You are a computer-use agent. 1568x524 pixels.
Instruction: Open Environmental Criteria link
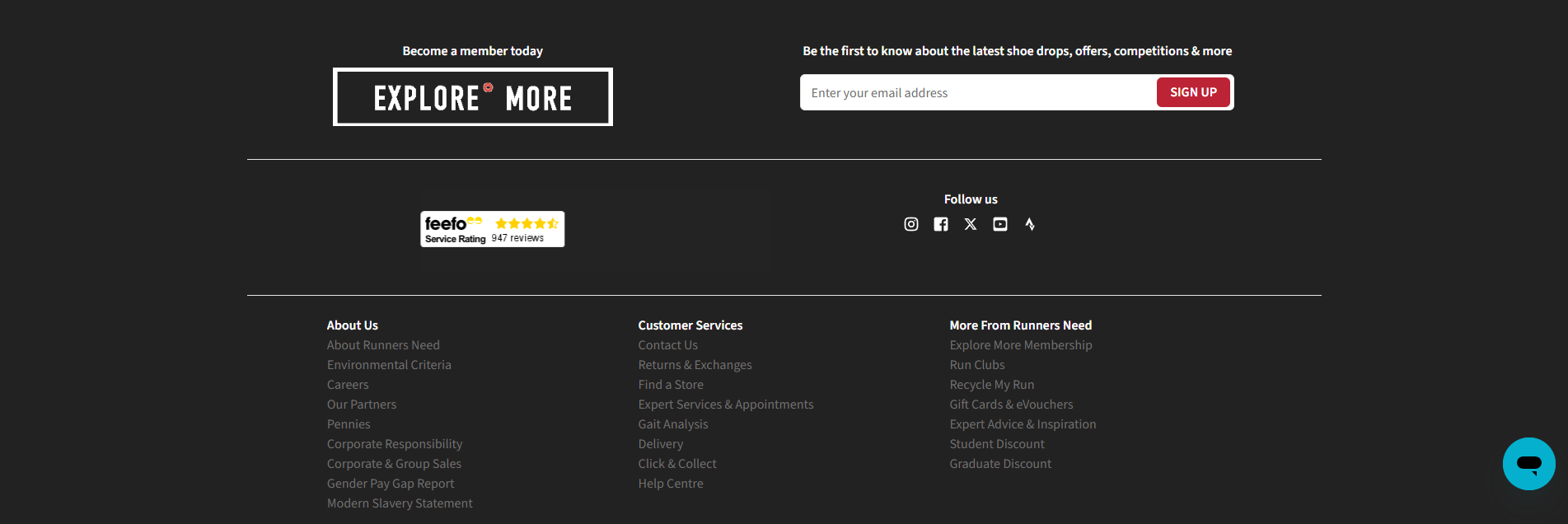click(389, 365)
